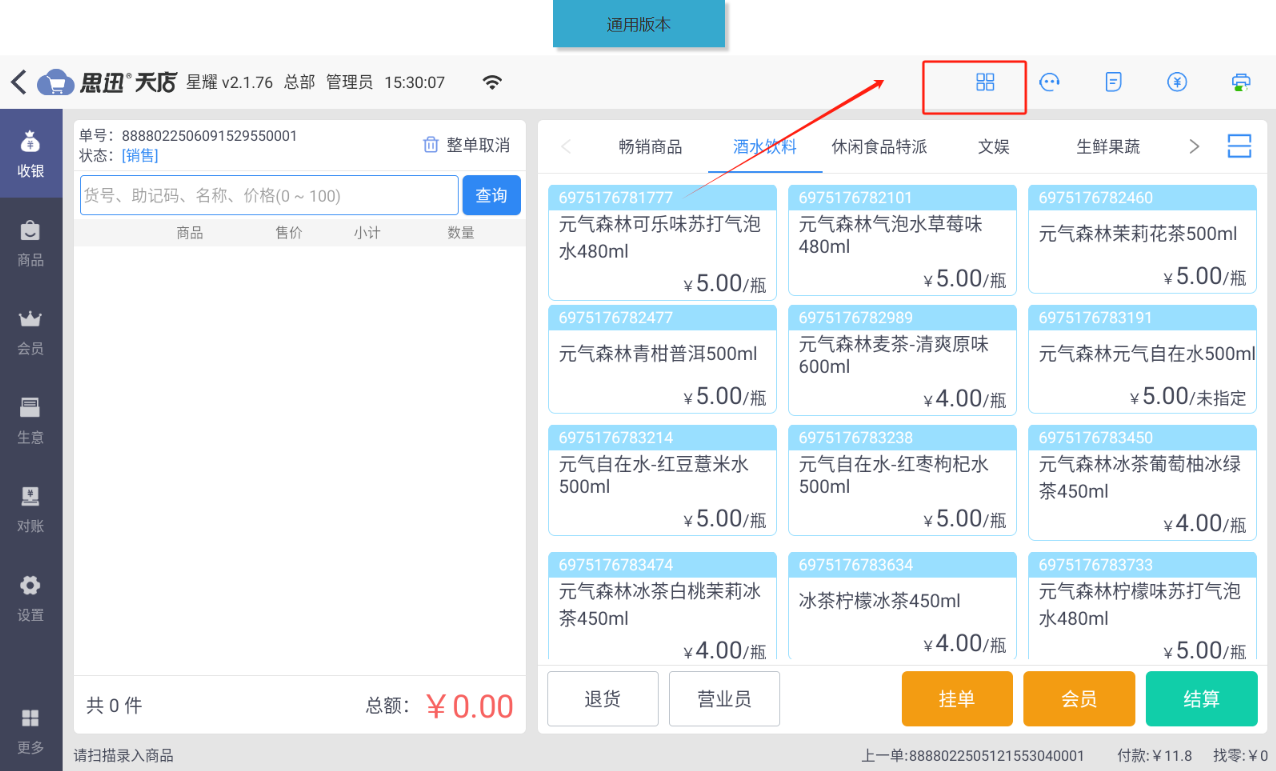
Task: Show previous categories with left chevron
Action: point(566,147)
